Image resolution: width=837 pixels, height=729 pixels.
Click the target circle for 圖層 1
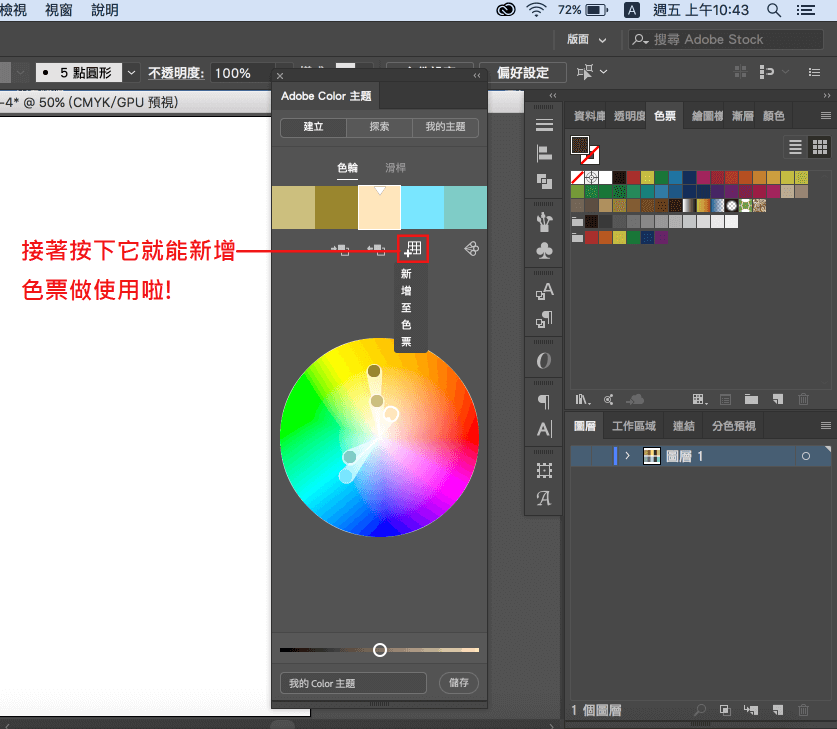(x=805, y=456)
